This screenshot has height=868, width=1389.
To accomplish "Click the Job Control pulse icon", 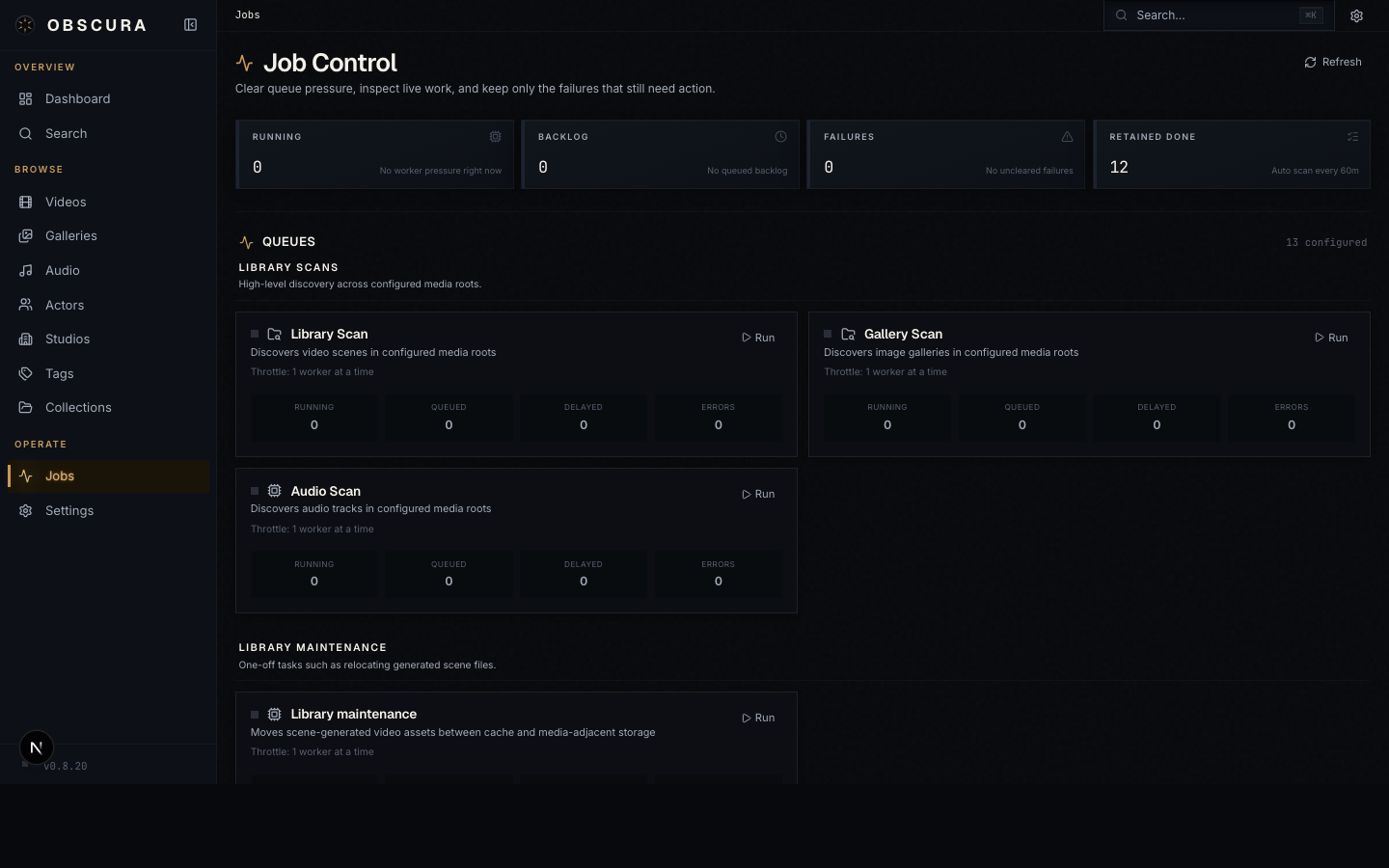I will point(245,63).
